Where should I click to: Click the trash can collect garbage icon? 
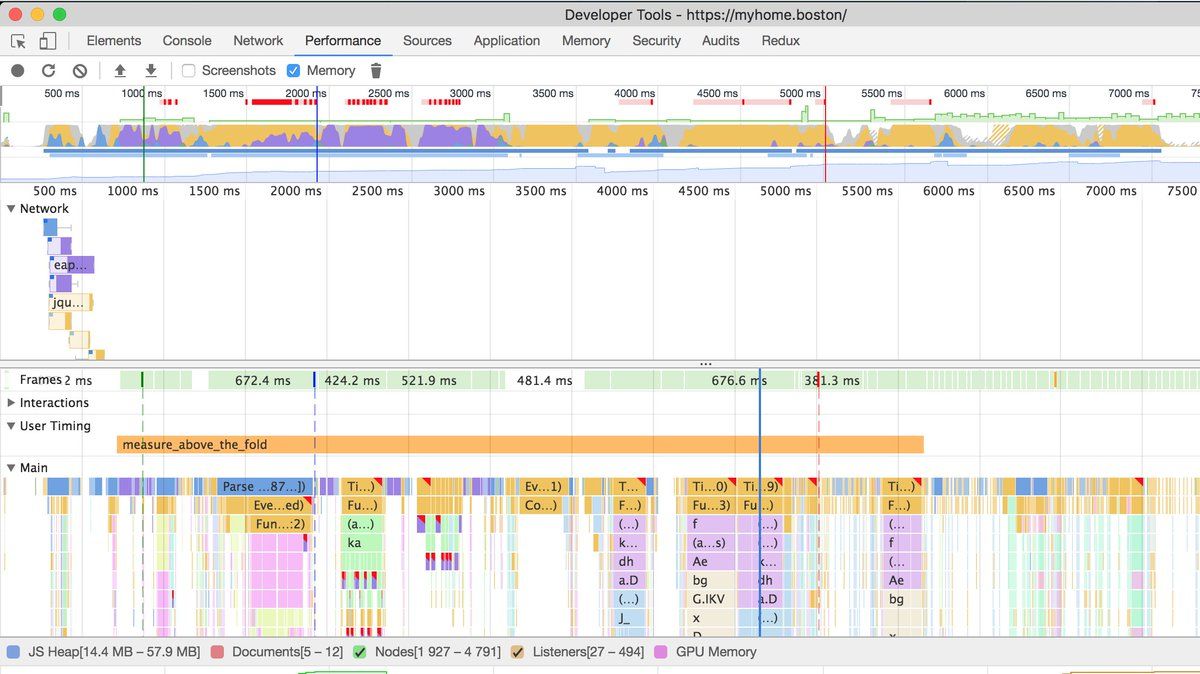(376, 71)
